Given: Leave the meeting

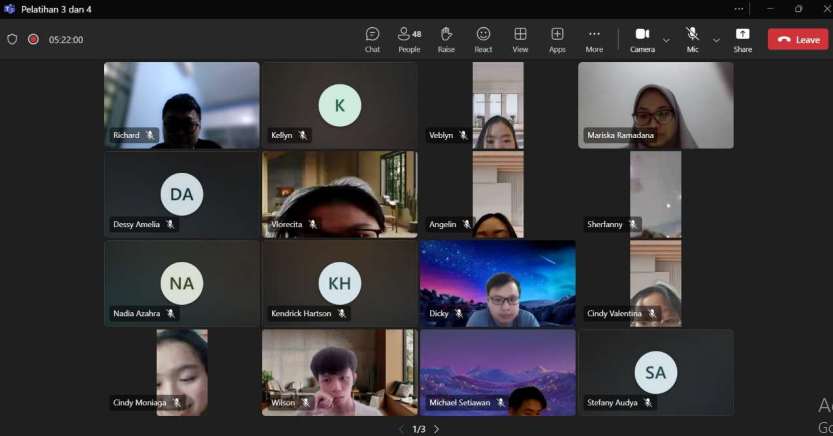Looking at the screenshot, I should pos(798,39).
